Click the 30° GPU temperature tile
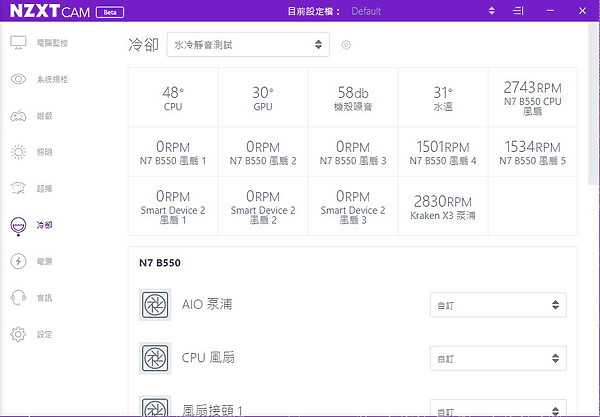Viewport: 600px width, 417px height. (x=263, y=98)
